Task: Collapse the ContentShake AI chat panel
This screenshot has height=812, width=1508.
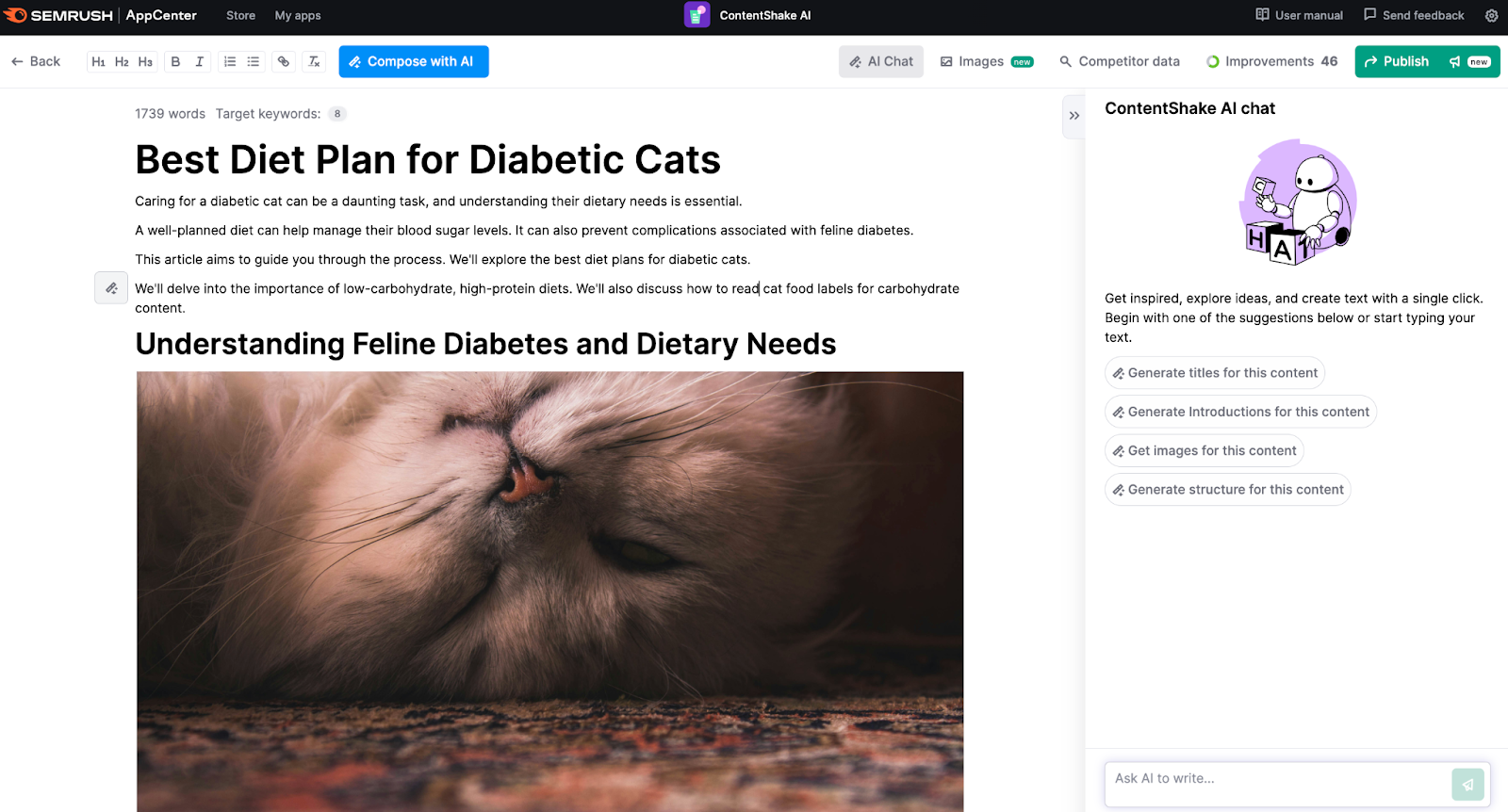Action: coord(1074,116)
